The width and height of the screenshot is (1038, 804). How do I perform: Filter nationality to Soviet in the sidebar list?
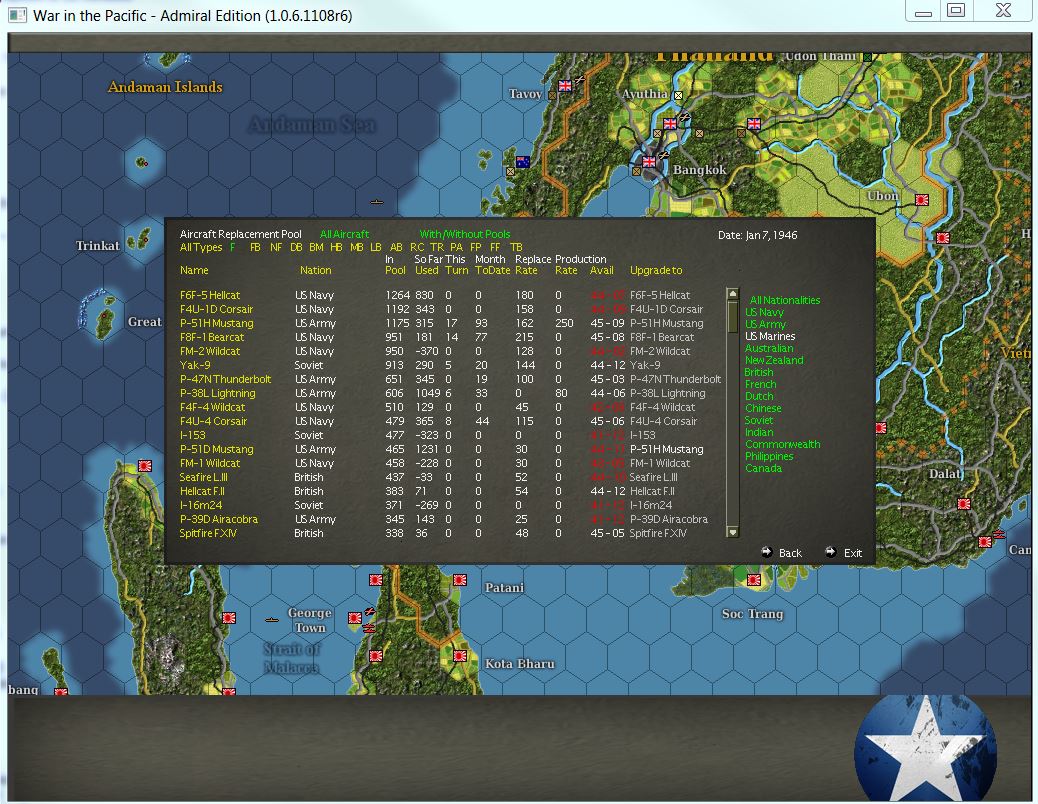tap(759, 420)
